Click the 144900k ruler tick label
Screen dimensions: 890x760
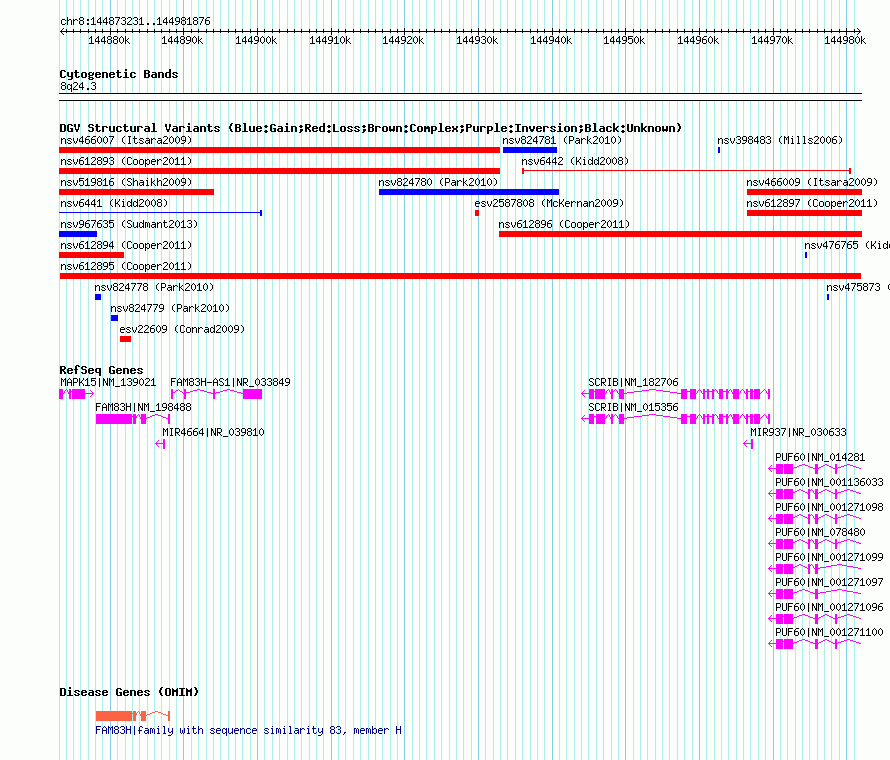(x=256, y=40)
